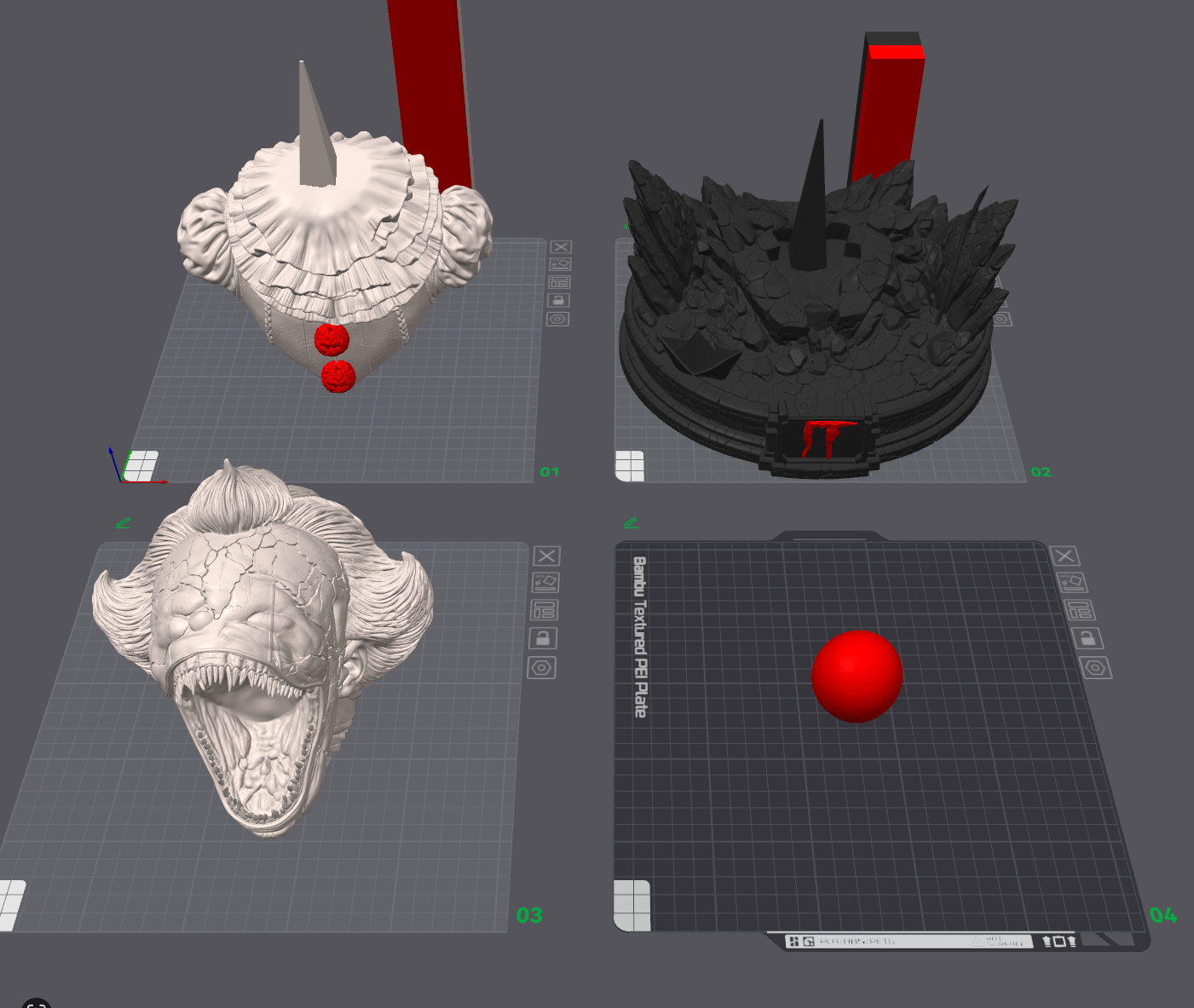Arrange objects on plate 03
1194x1008 pixels.
click(x=545, y=610)
